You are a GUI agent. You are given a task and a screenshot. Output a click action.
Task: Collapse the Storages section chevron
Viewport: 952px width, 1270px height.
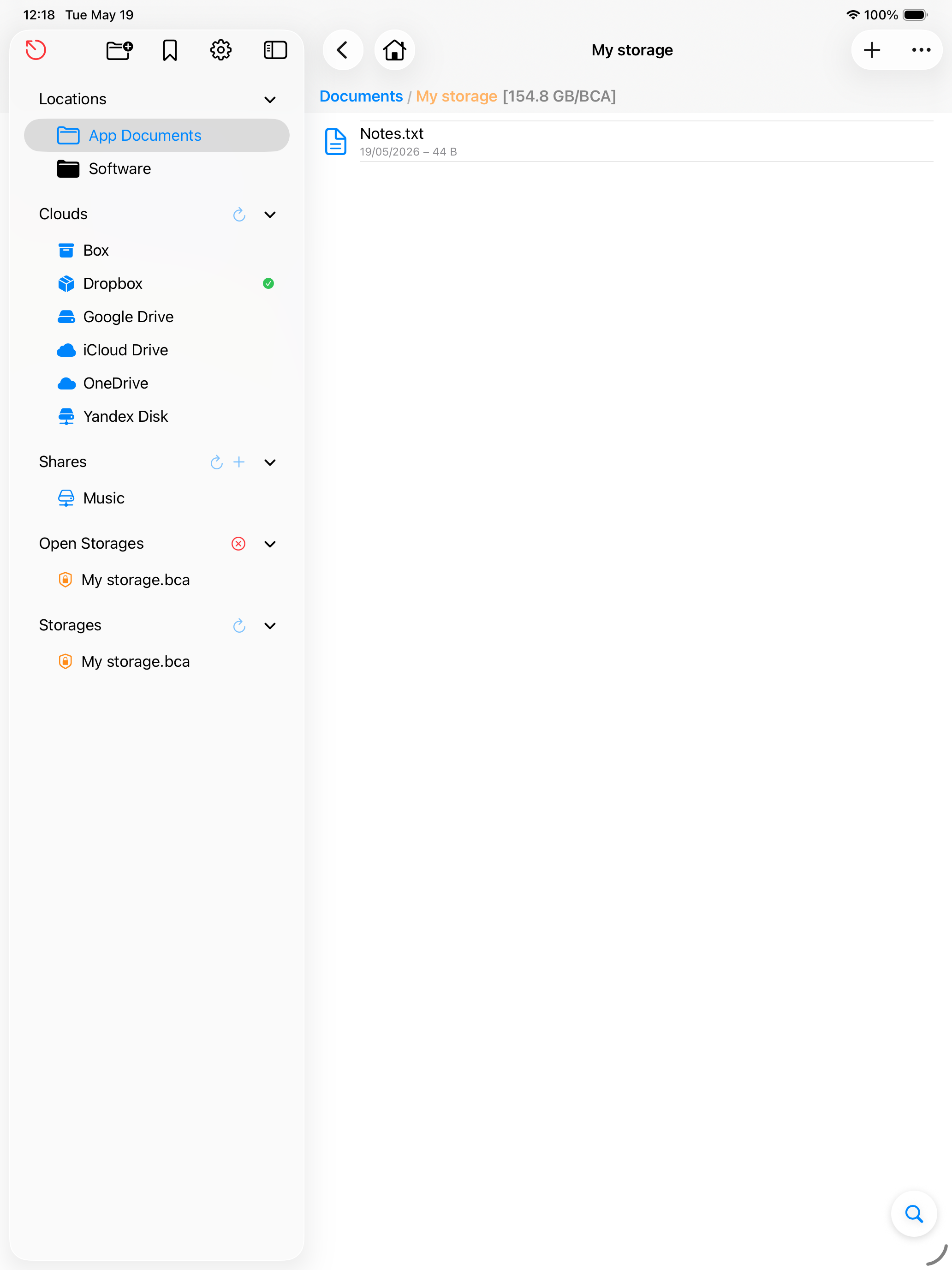(x=270, y=625)
